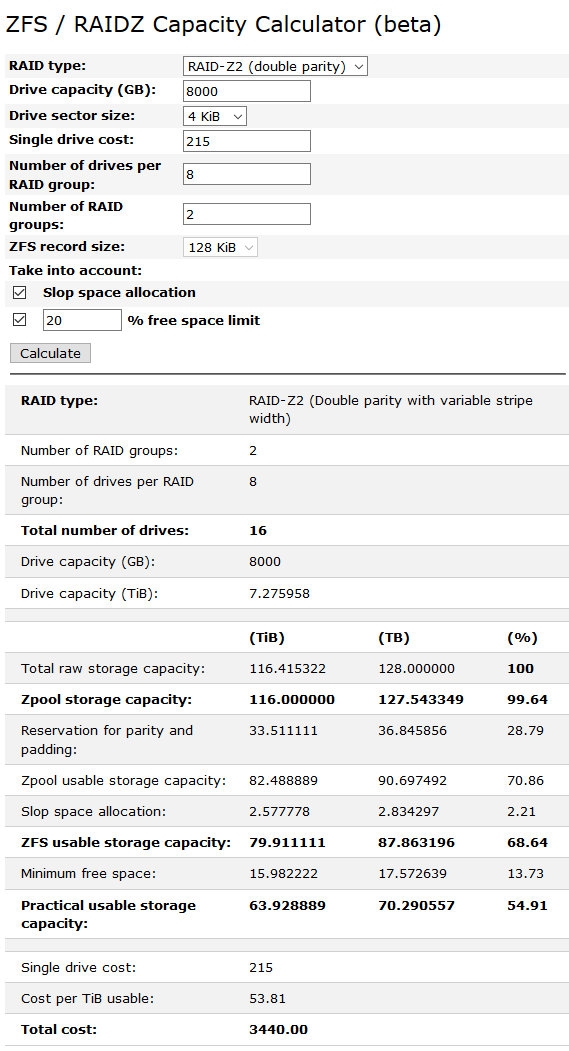Click the Total cost value 3440.00
The width and height of the screenshot is (569, 1051).
[278, 1030]
